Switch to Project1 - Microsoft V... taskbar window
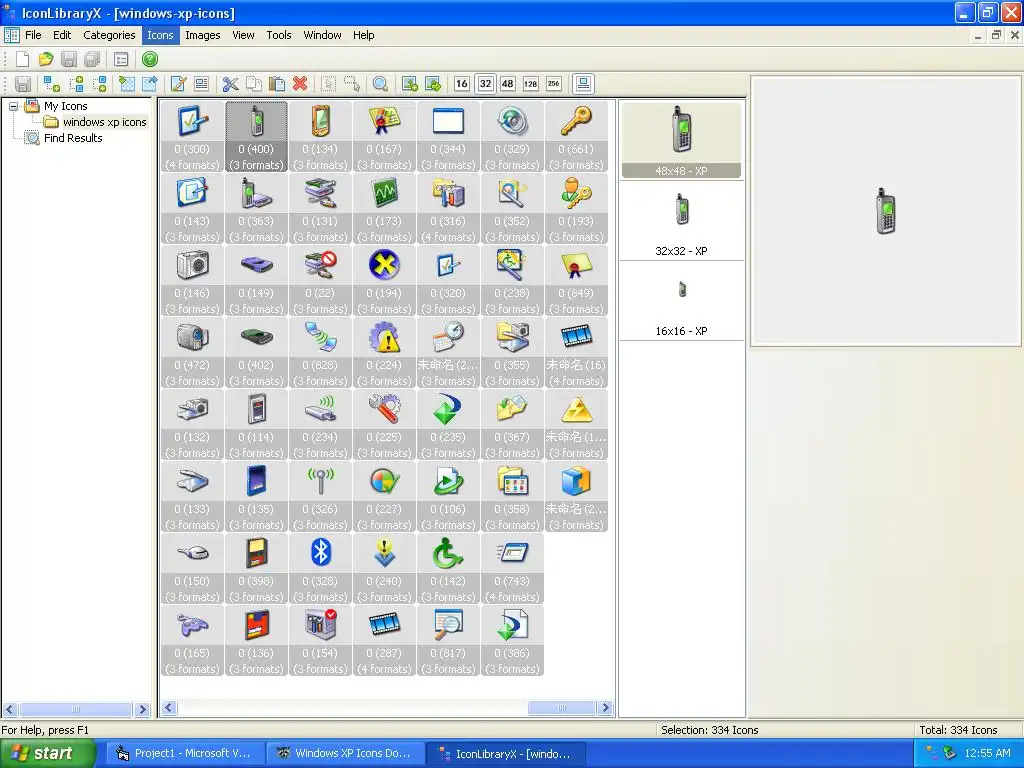 [x=185, y=754]
